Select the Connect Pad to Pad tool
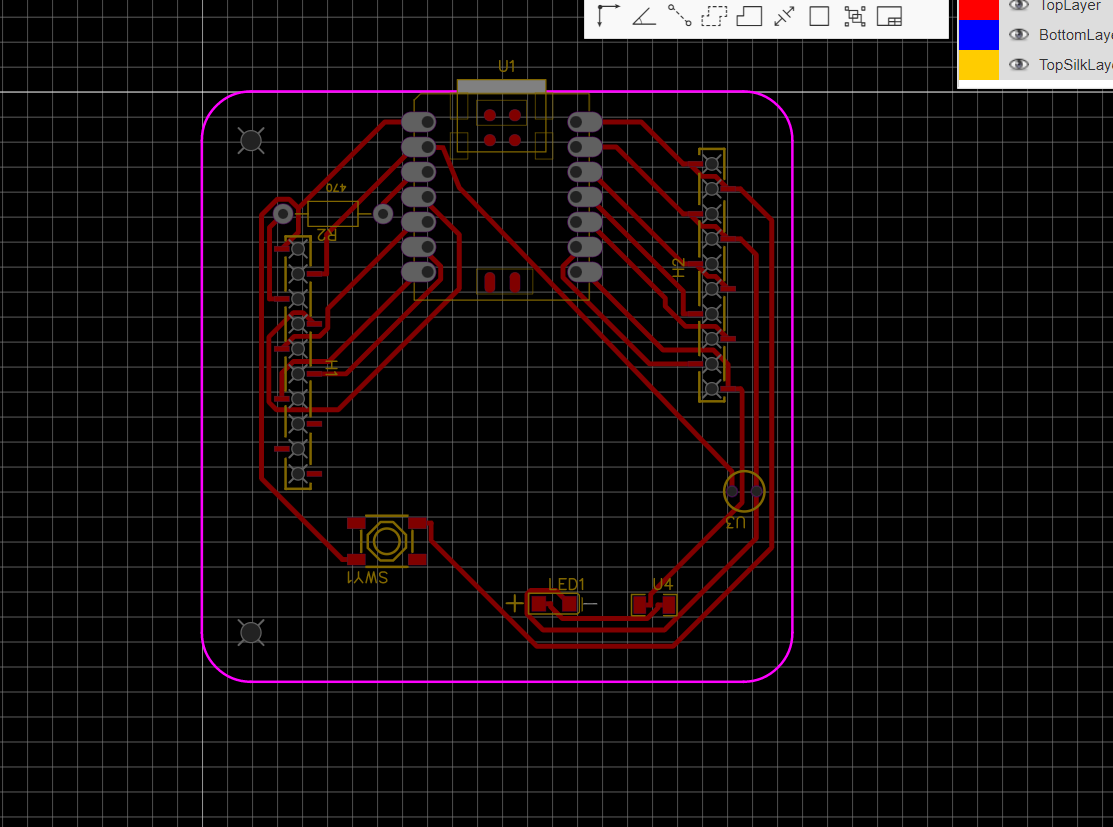 coord(679,16)
